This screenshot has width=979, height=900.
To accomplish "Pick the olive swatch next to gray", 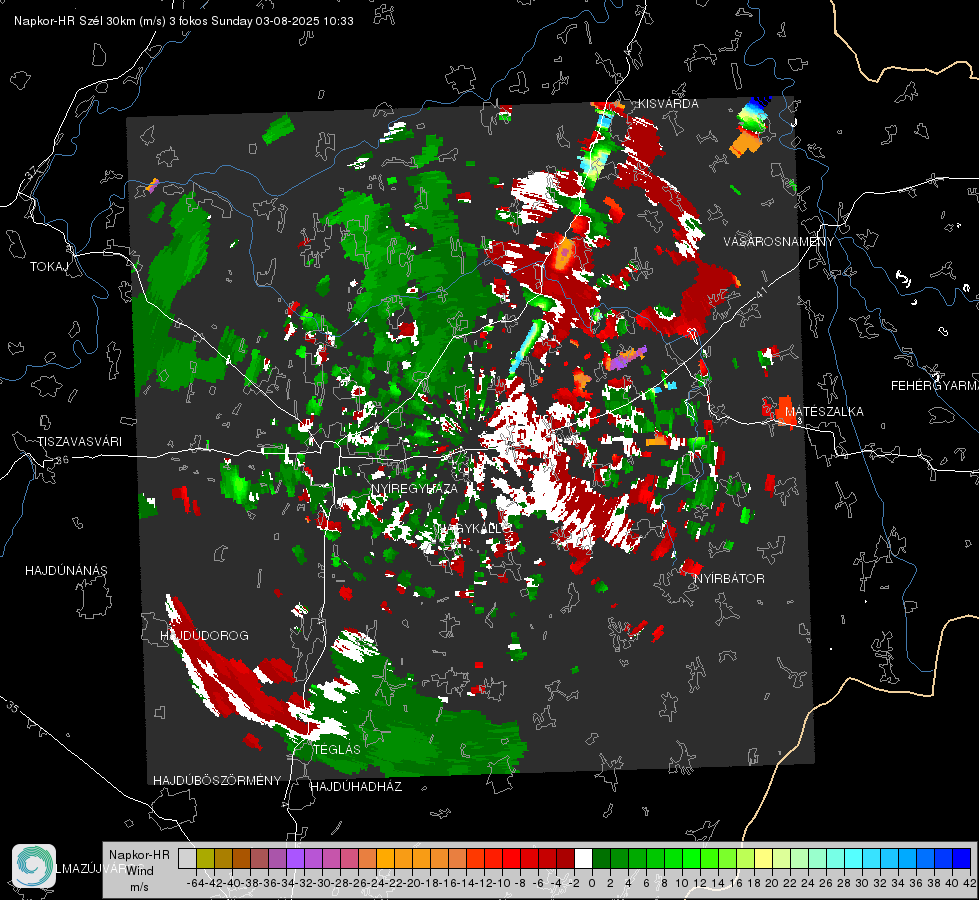I will (x=205, y=858).
